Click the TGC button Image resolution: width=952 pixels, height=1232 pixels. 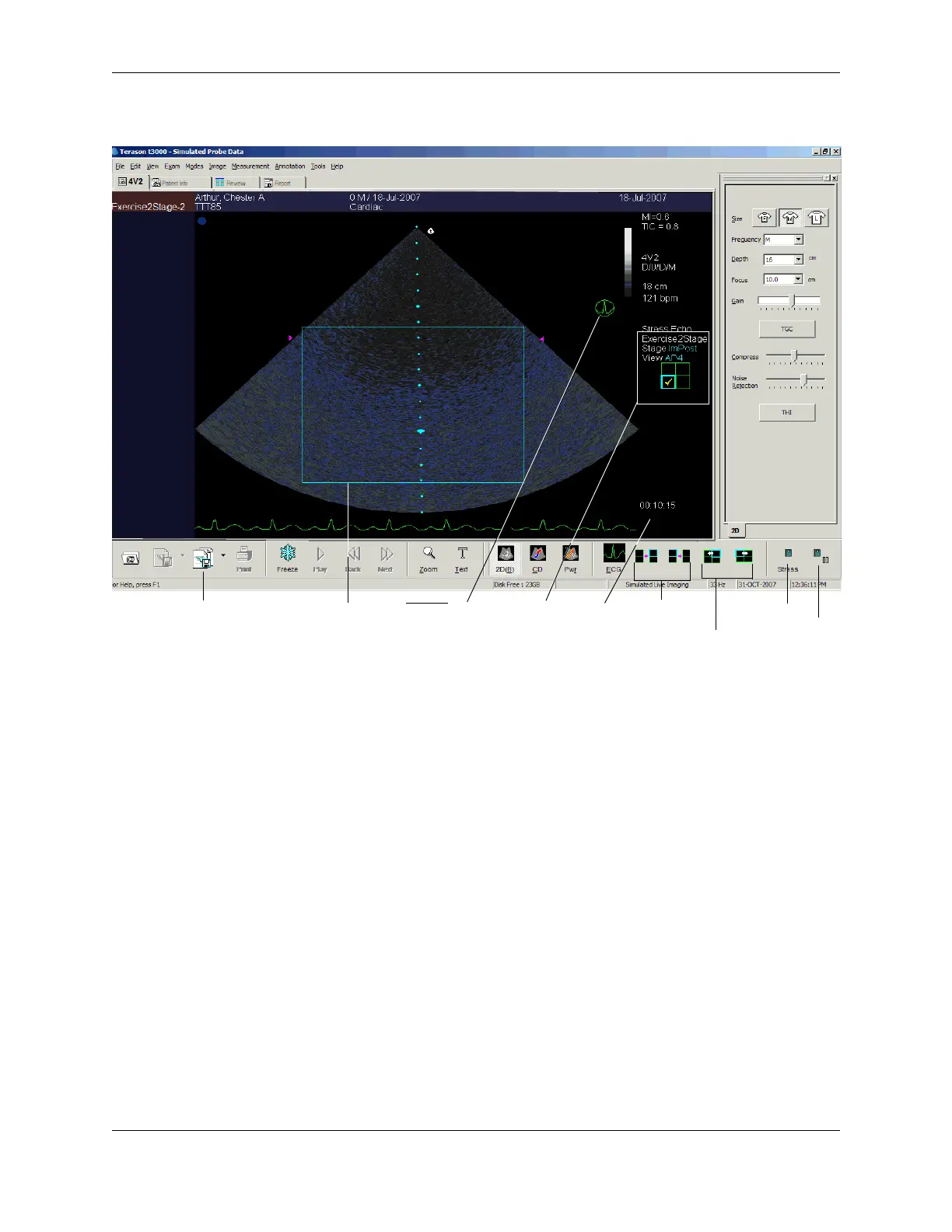[x=787, y=329]
